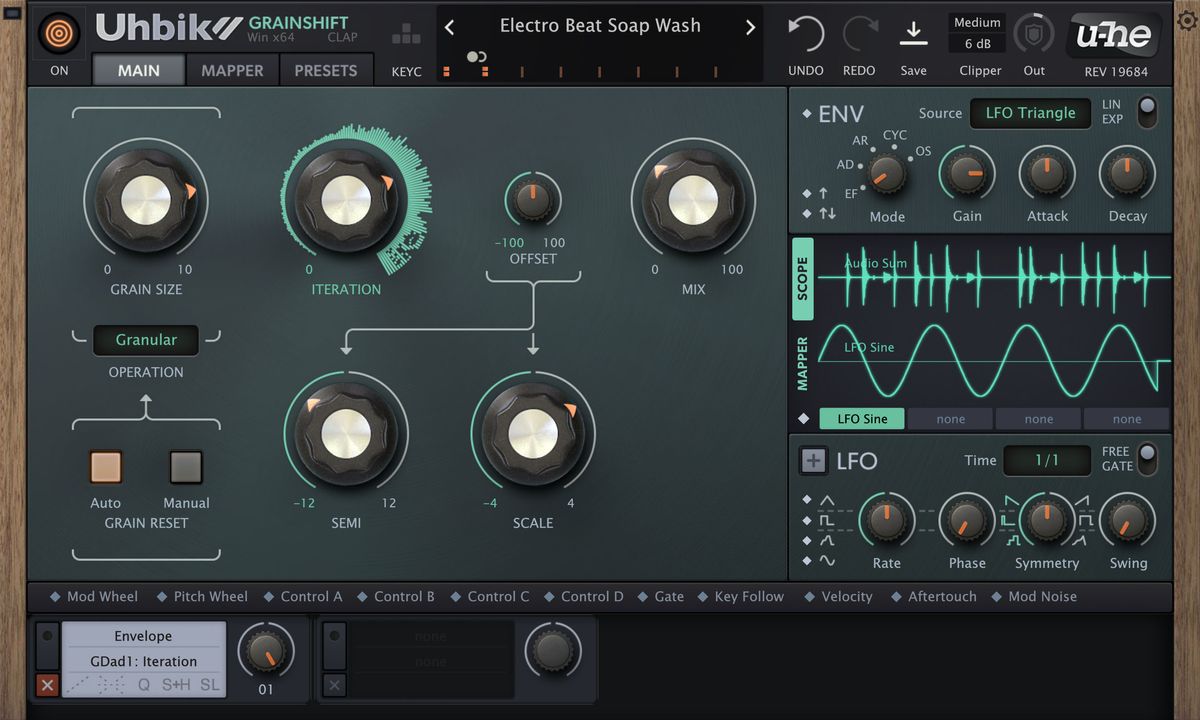Click the KEYC keyboard control icon

[406, 36]
